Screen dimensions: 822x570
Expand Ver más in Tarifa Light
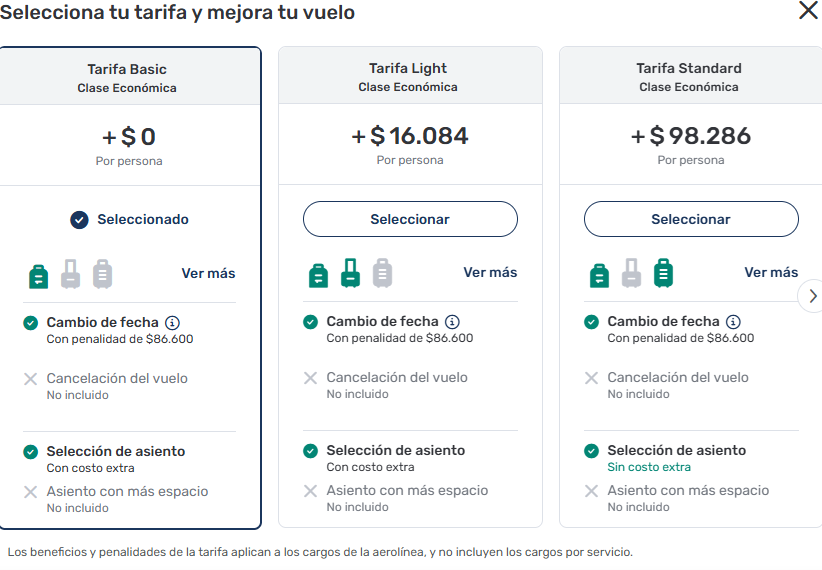click(490, 272)
